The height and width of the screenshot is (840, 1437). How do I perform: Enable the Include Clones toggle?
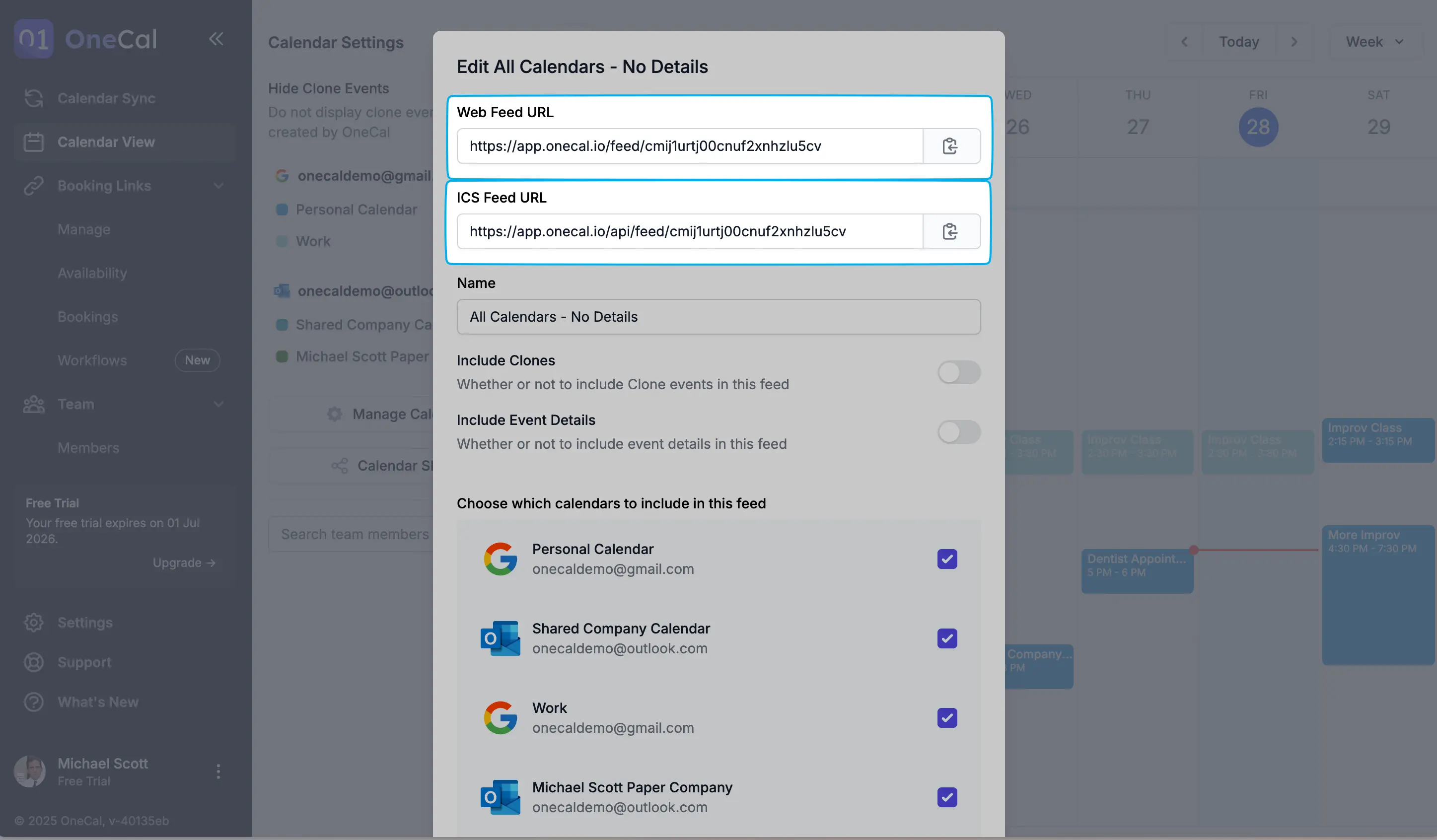click(x=958, y=372)
